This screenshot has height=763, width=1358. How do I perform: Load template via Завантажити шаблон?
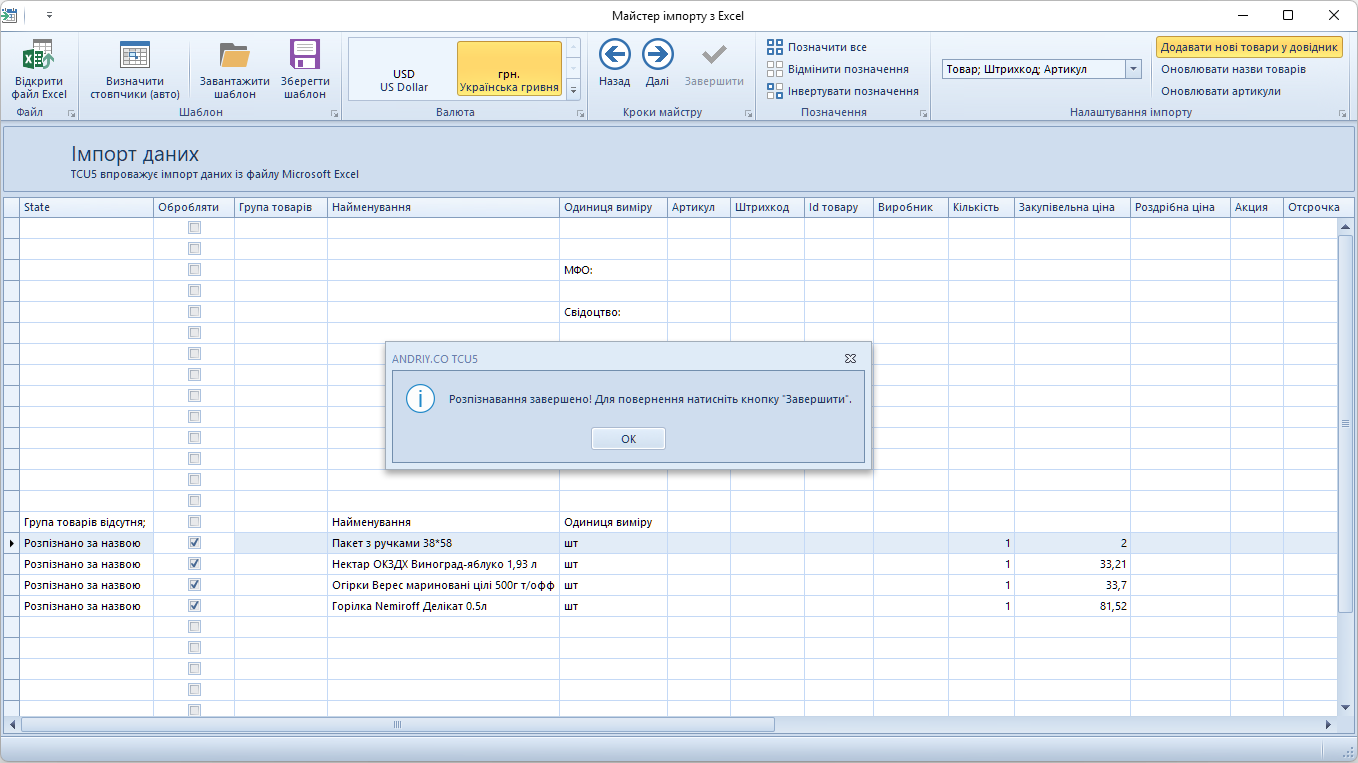click(234, 69)
